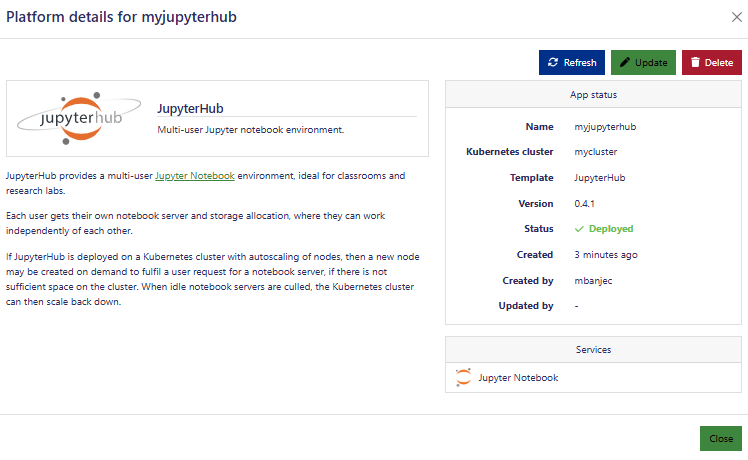Click the green checkmark beside Deployed

579,229
